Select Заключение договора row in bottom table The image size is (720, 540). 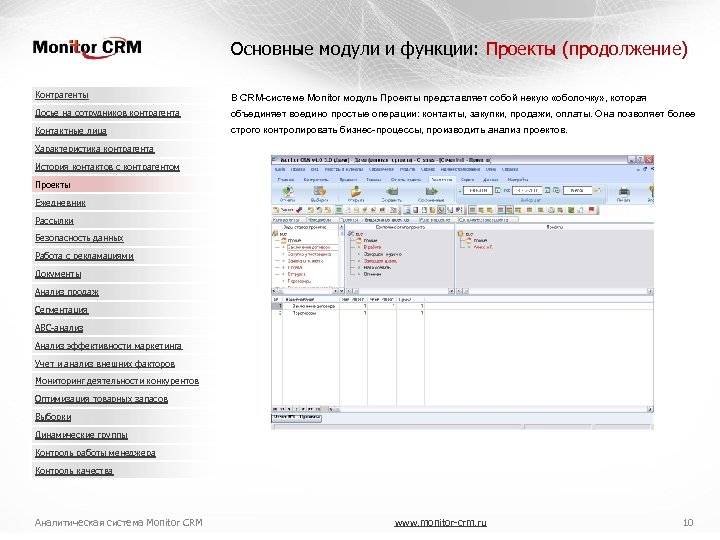[349, 306]
